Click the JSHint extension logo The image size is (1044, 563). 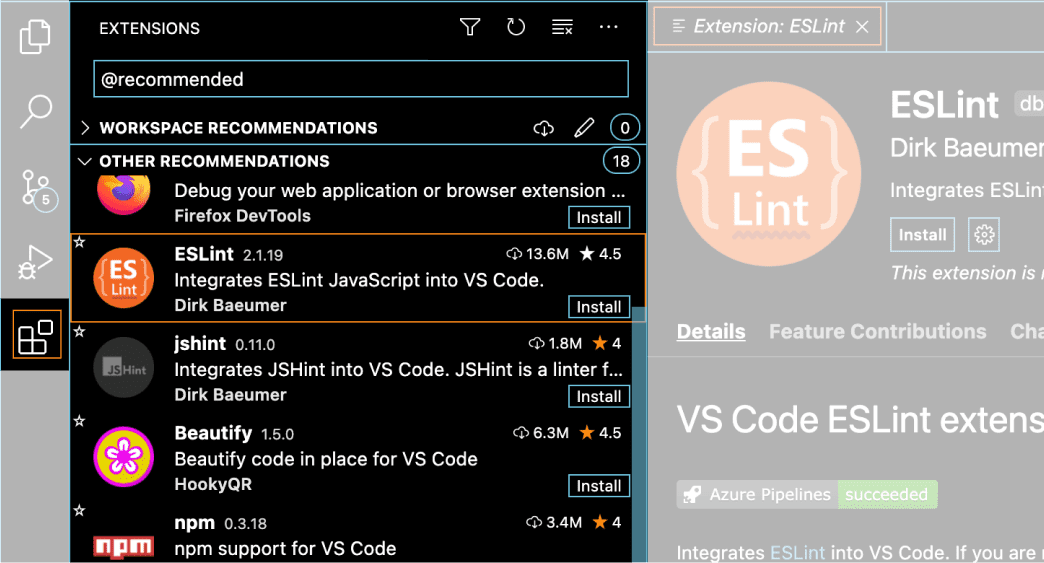point(124,367)
